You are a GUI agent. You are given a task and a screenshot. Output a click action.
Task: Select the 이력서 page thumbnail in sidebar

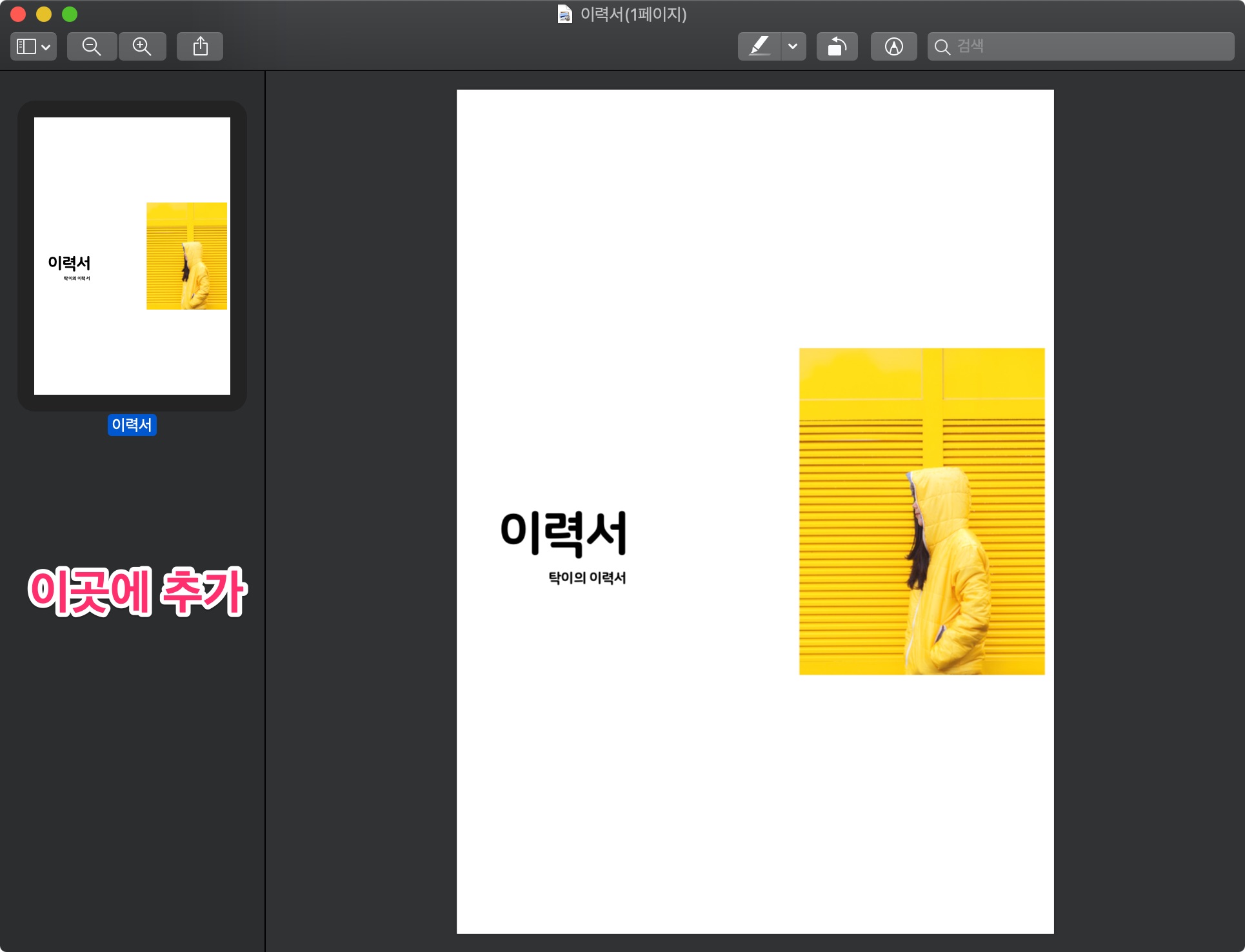(132, 255)
